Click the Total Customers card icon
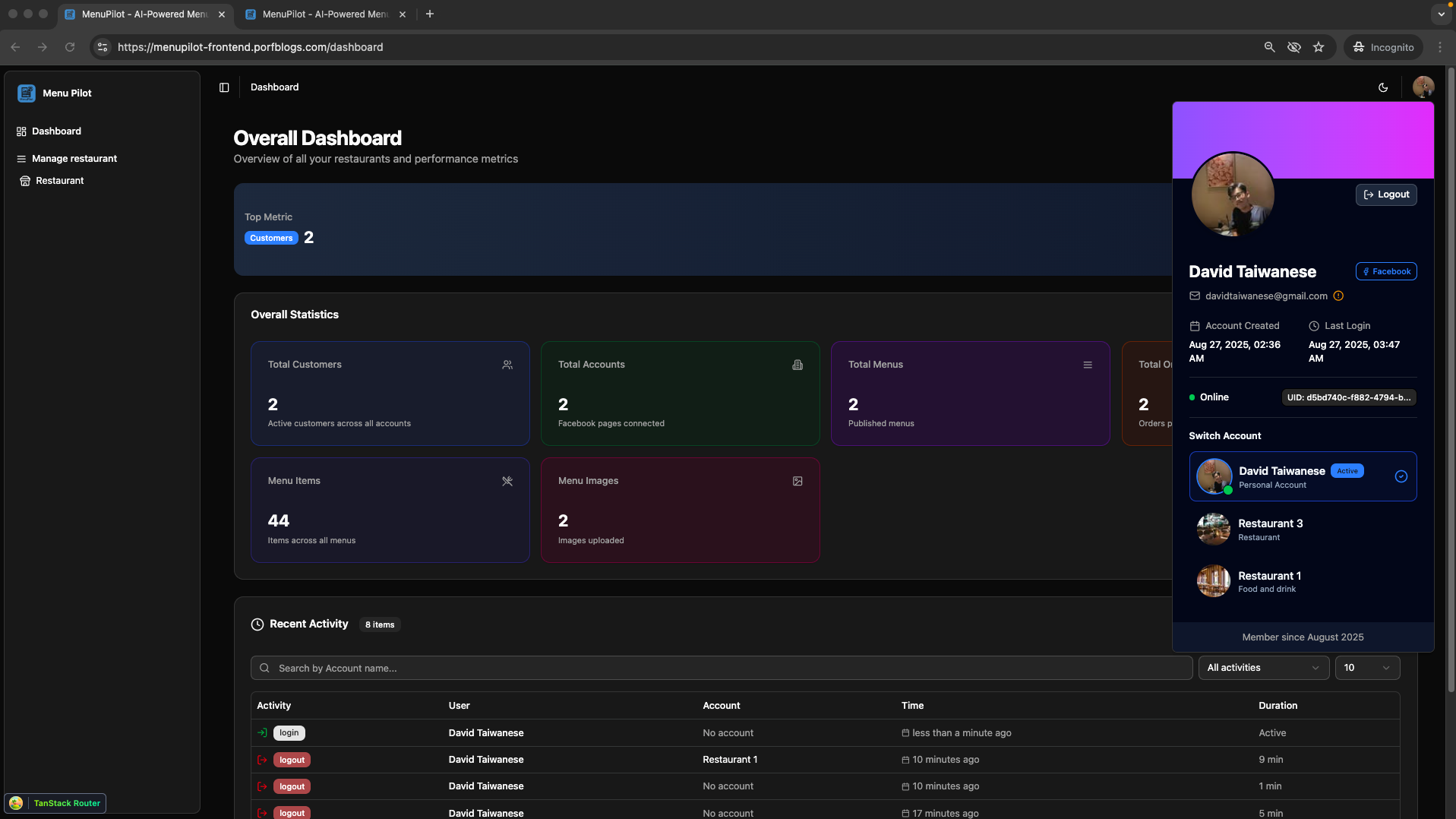 (x=507, y=365)
